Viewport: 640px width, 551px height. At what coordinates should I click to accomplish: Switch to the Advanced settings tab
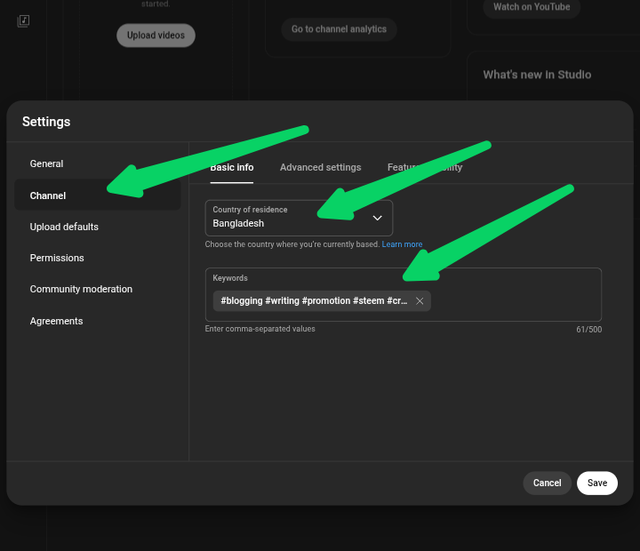320,167
